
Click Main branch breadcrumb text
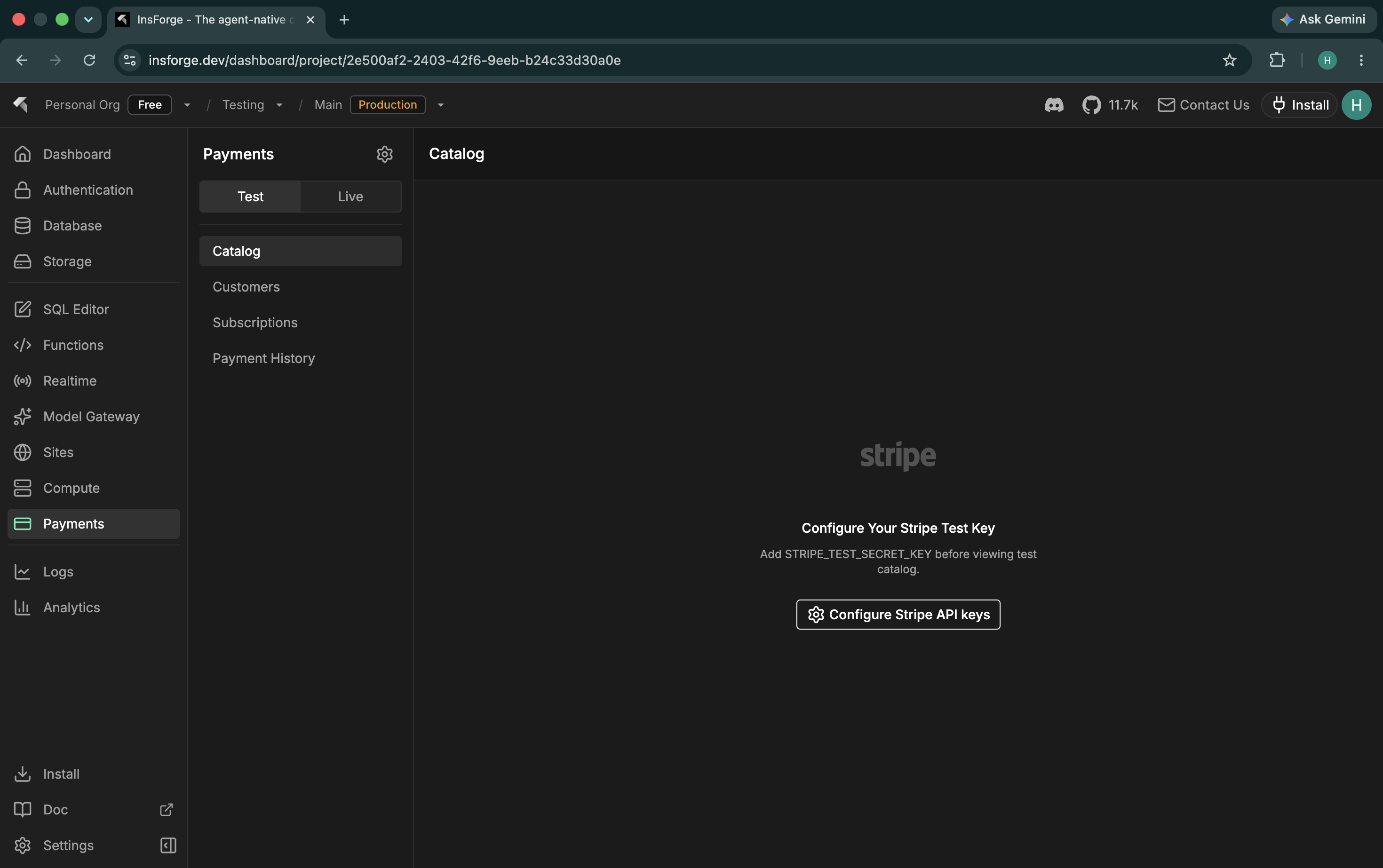pos(328,105)
